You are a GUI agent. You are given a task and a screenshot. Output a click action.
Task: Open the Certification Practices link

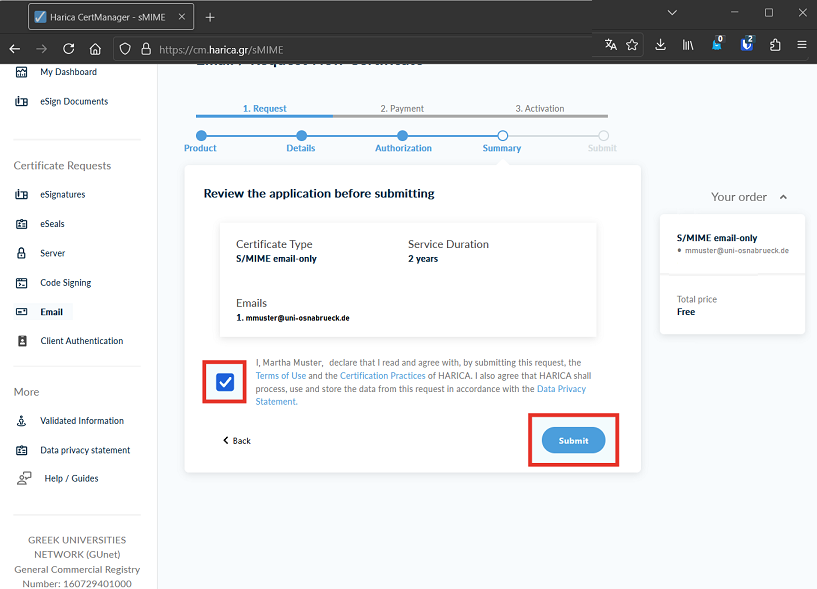382,376
